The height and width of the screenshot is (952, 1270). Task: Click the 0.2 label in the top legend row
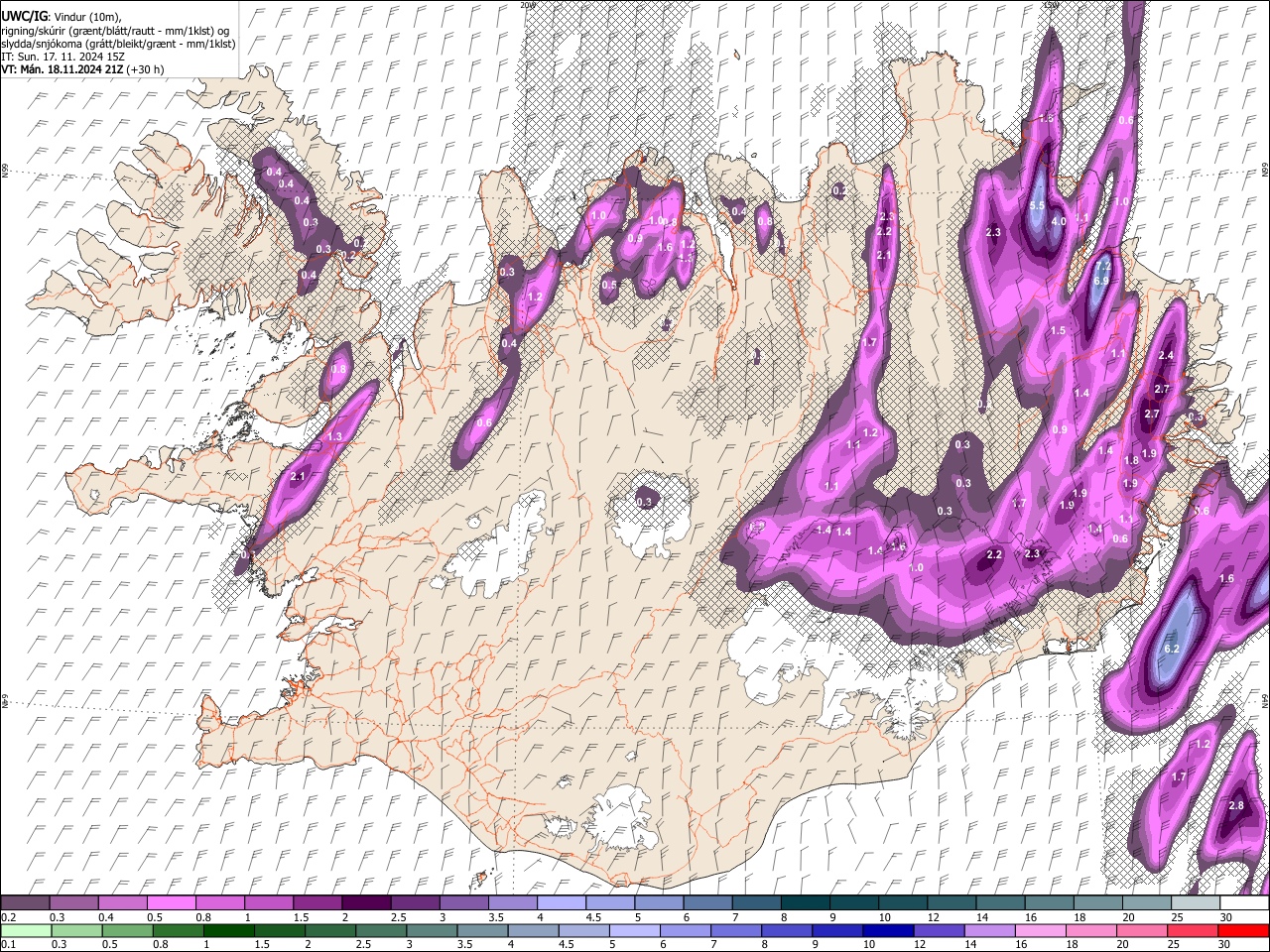pos(8,917)
